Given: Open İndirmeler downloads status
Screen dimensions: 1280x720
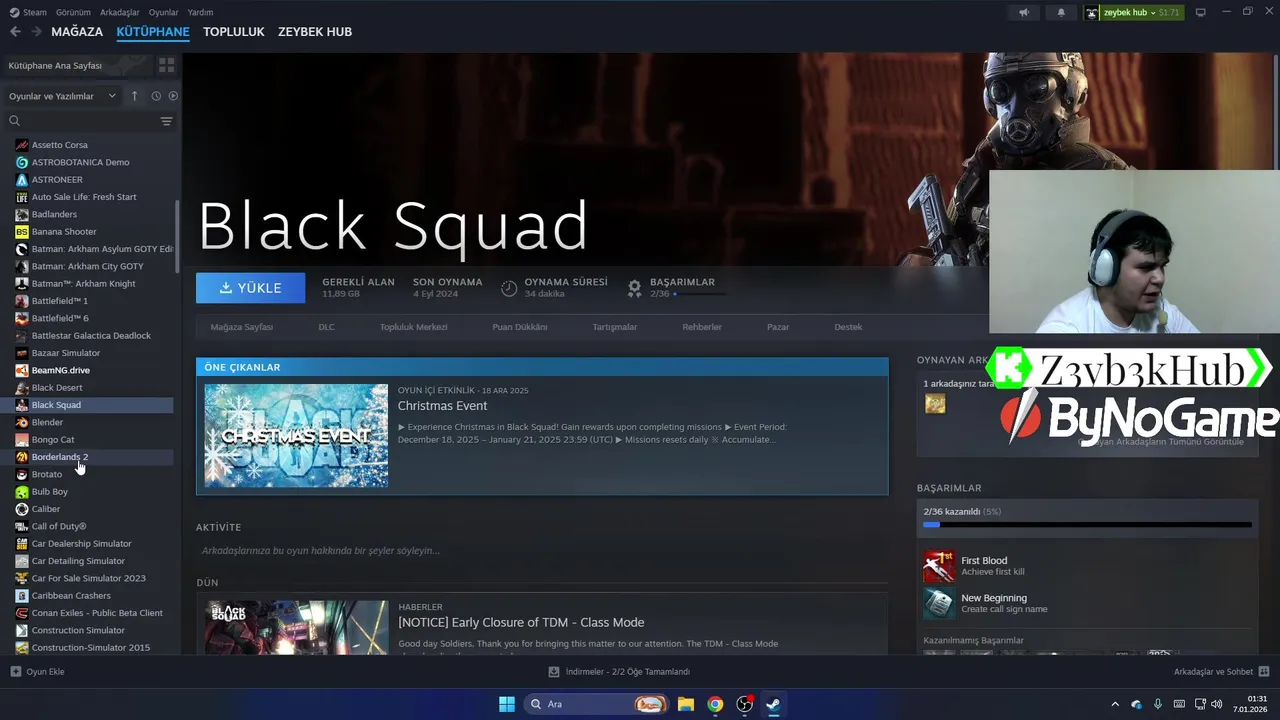Looking at the screenshot, I should point(620,671).
